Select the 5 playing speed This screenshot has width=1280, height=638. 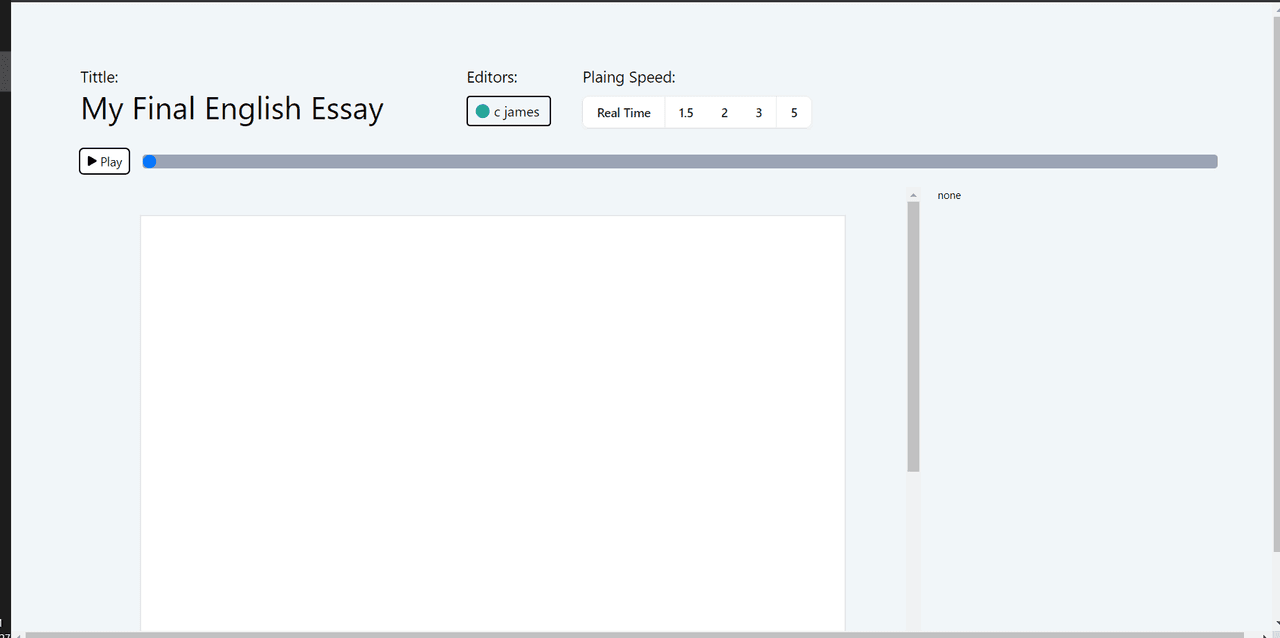[x=794, y=113]
